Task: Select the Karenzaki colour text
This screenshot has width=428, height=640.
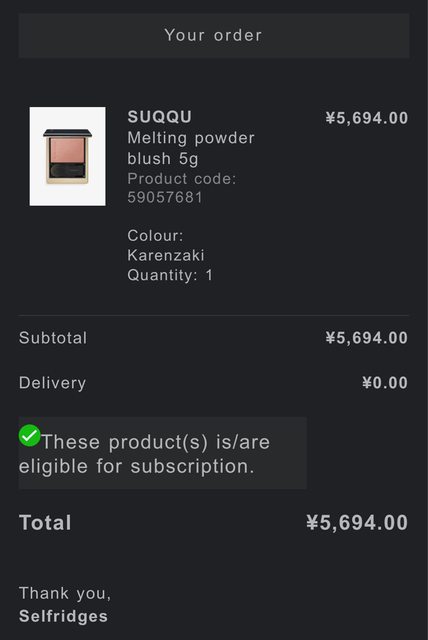Action: point(166,255)
